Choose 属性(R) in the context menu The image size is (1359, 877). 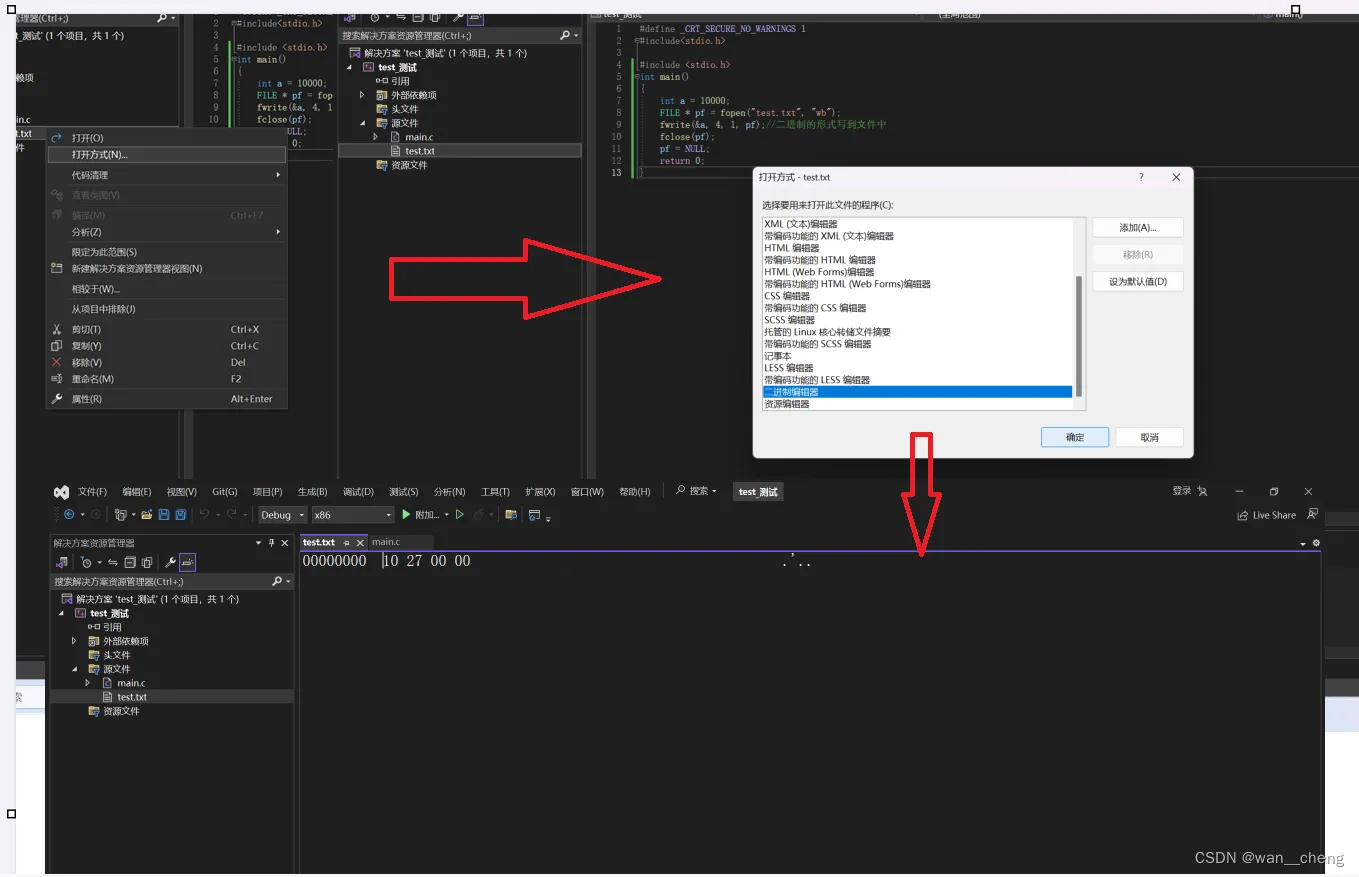(166, 399)
